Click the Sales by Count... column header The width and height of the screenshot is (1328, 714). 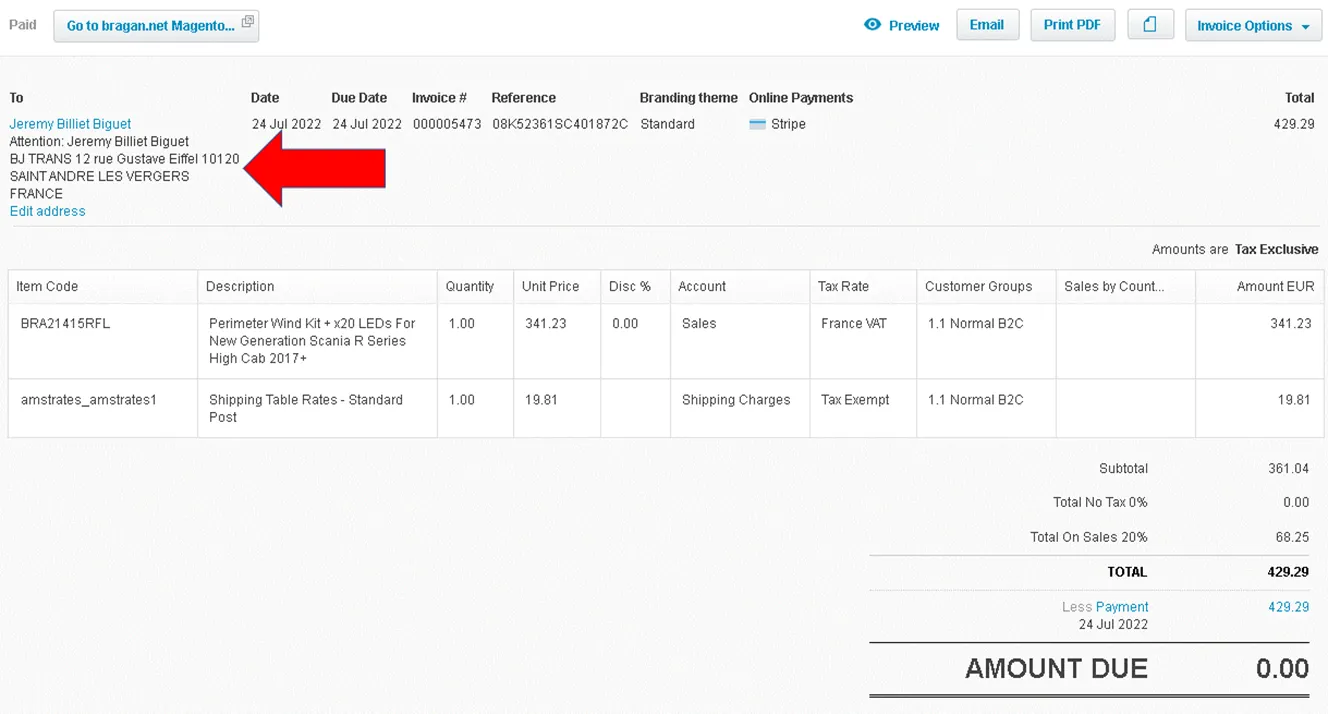pos(1125,286)
